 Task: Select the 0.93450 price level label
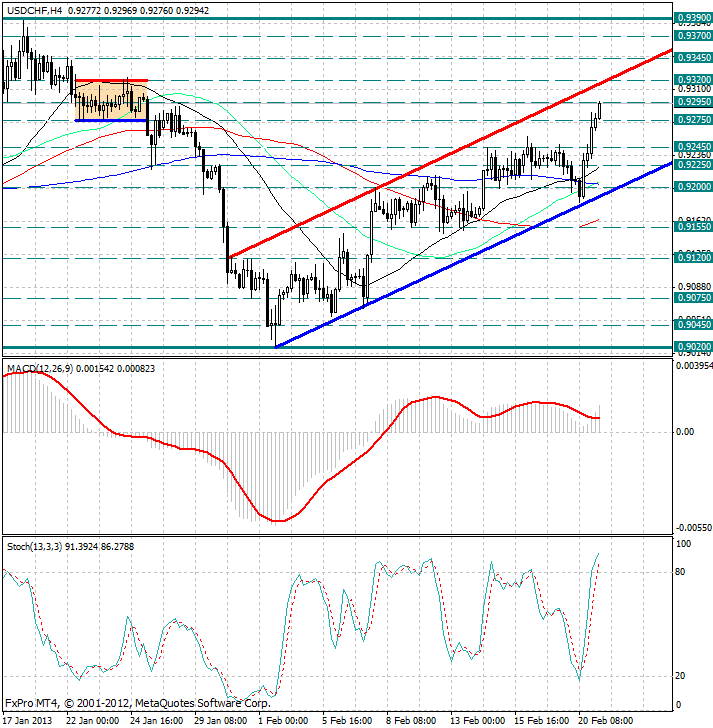[x=694, y=58]
